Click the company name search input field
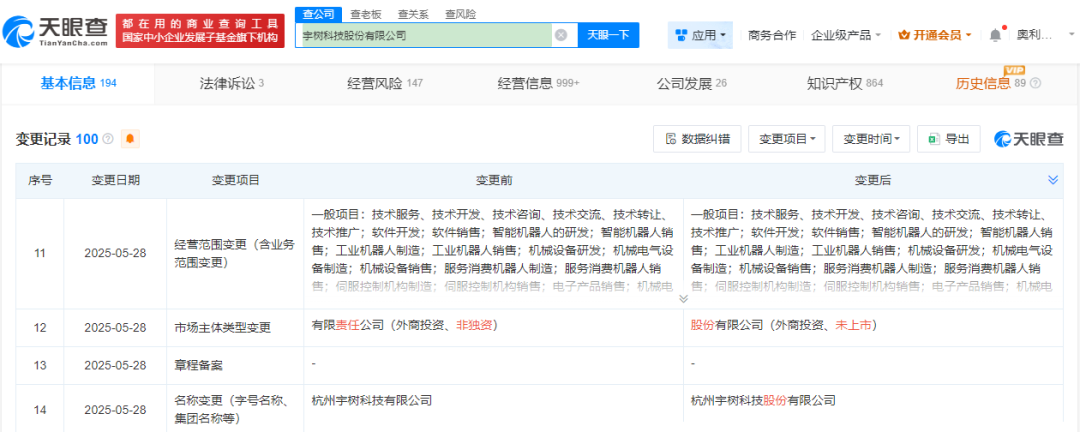Screen dimensions: 1080x432 tap(425, 35)
